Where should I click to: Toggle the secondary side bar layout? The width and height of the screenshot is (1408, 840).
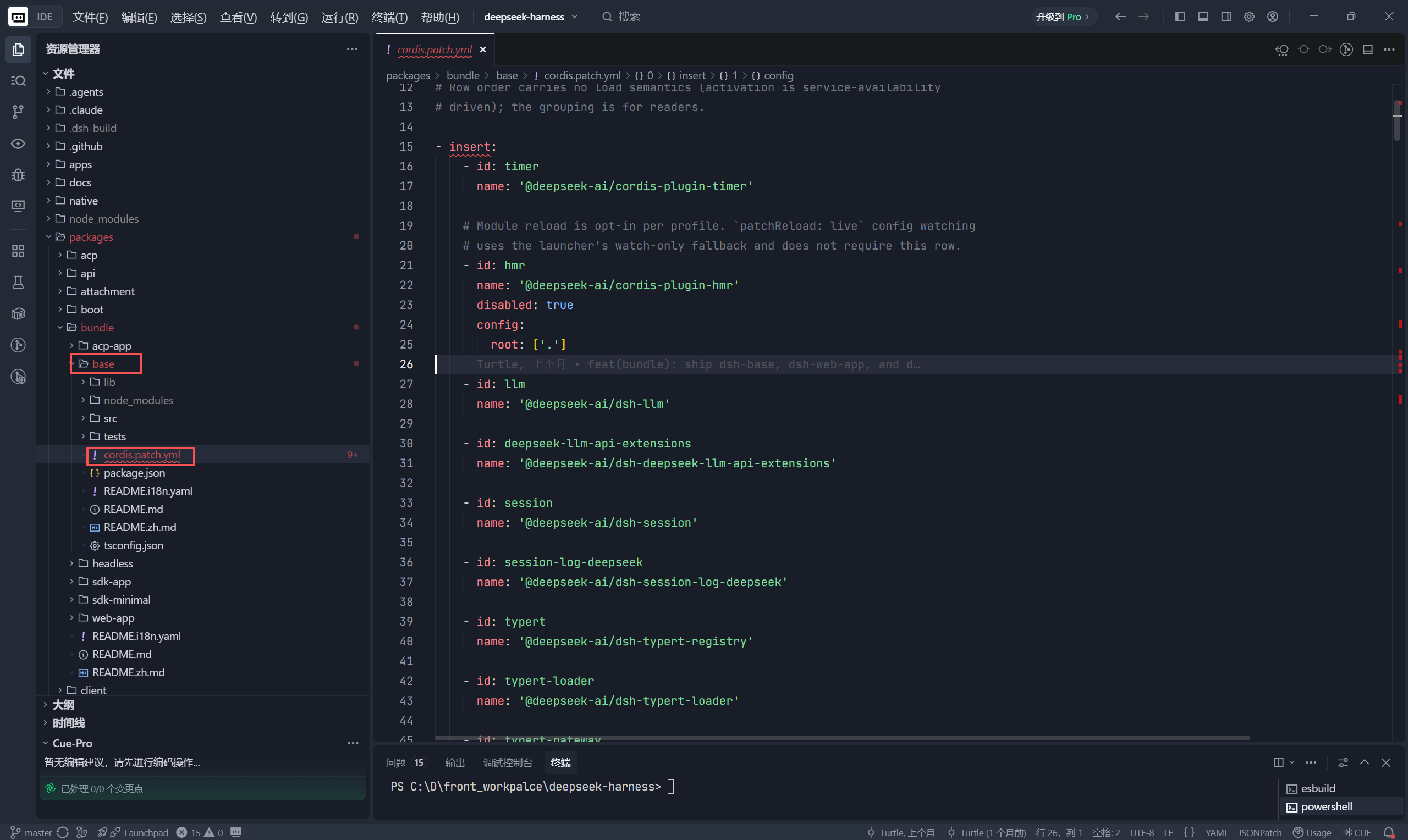click(1226, 16)
